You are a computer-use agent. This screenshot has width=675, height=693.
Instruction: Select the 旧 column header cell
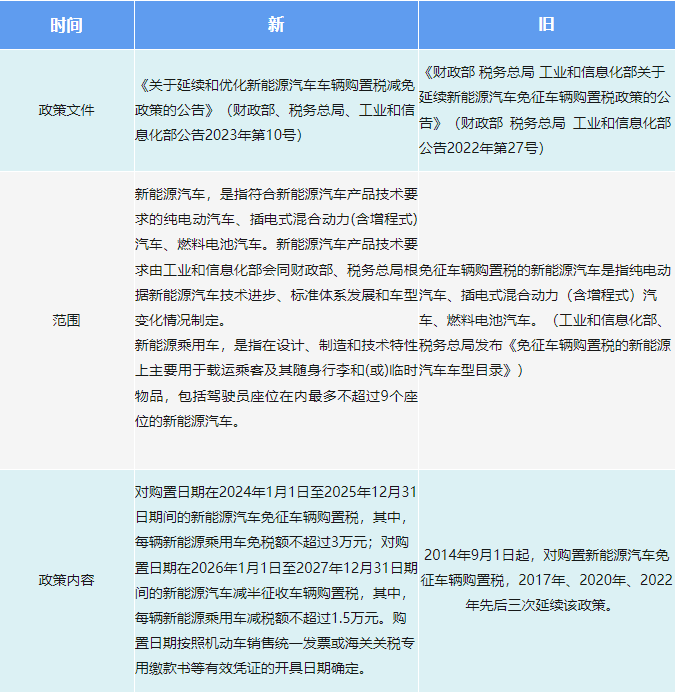click(x=546, y=25)
